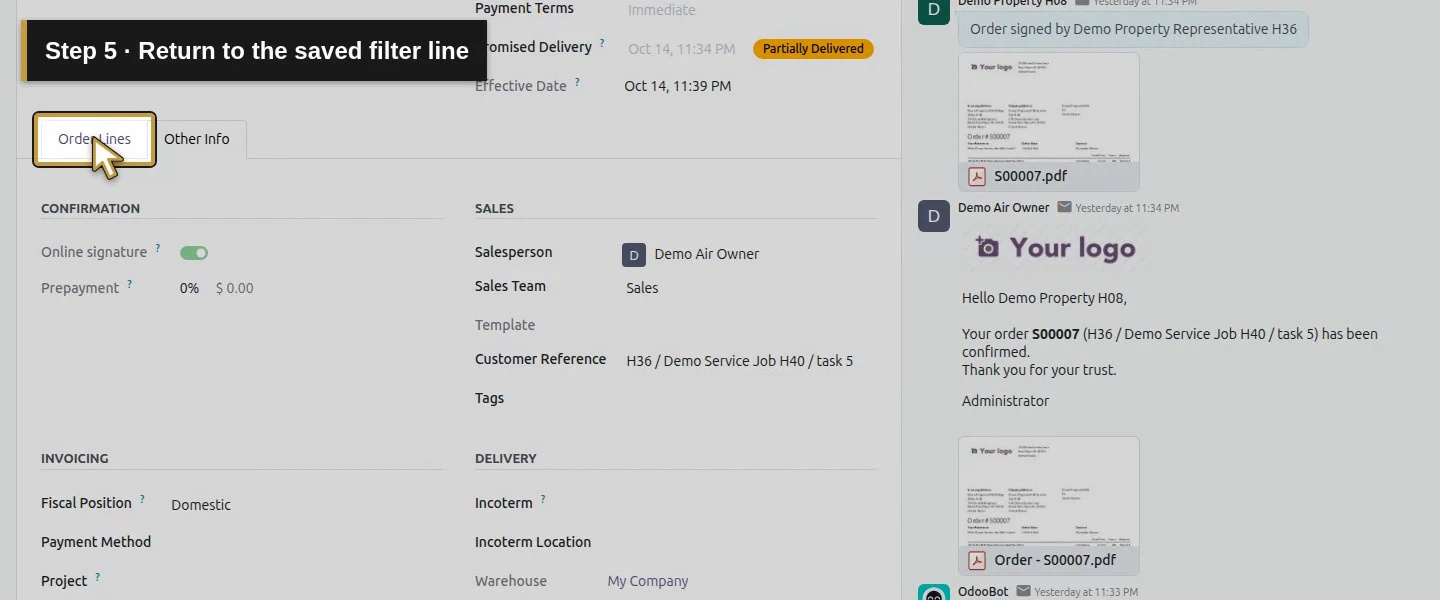Open the Sales Team field dropdown

[750, 288]
